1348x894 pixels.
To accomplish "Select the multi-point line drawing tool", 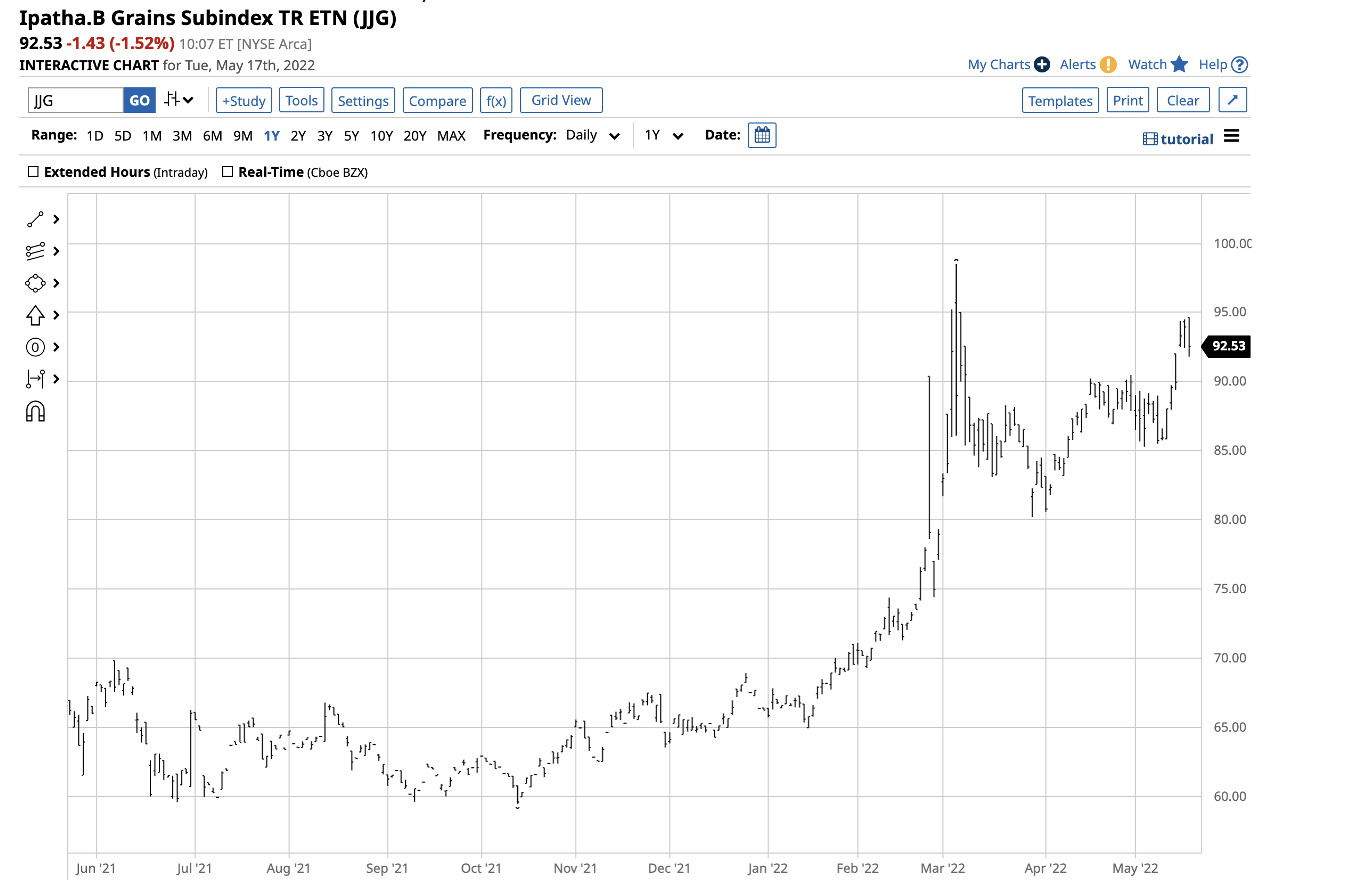I will [x=35, y=251].
